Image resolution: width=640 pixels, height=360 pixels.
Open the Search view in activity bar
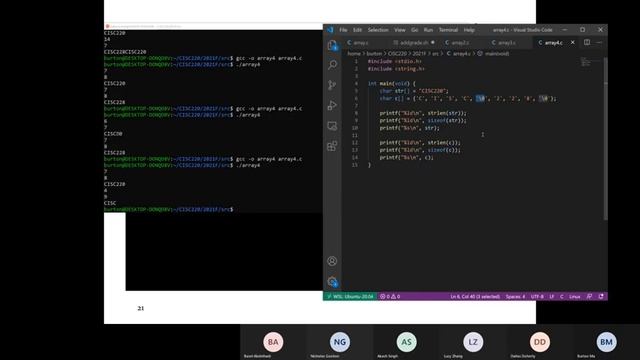click(x=332, y=65)
